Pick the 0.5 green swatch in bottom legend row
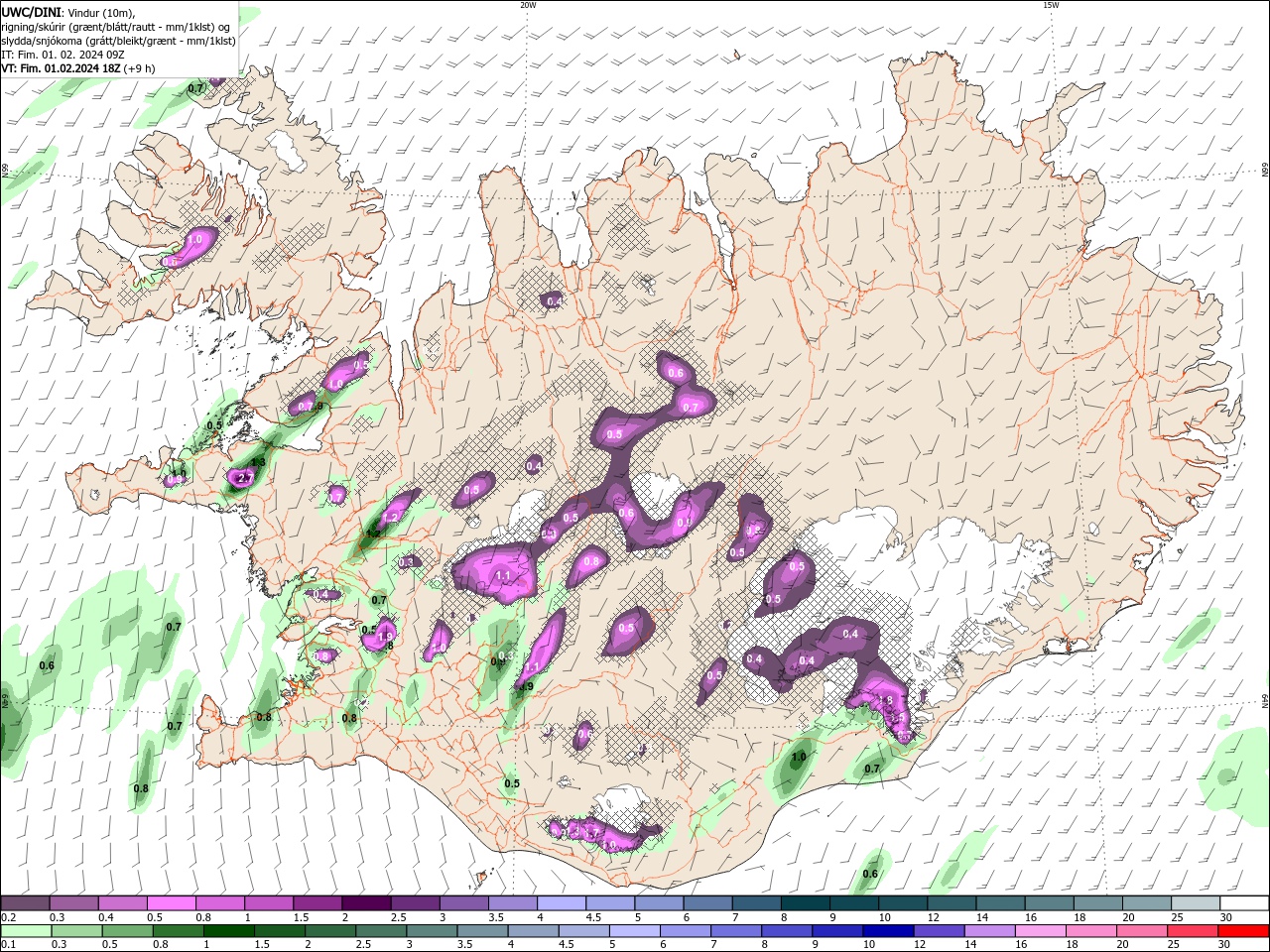Viewport: 1270px width, 952px height. point(127,931)
